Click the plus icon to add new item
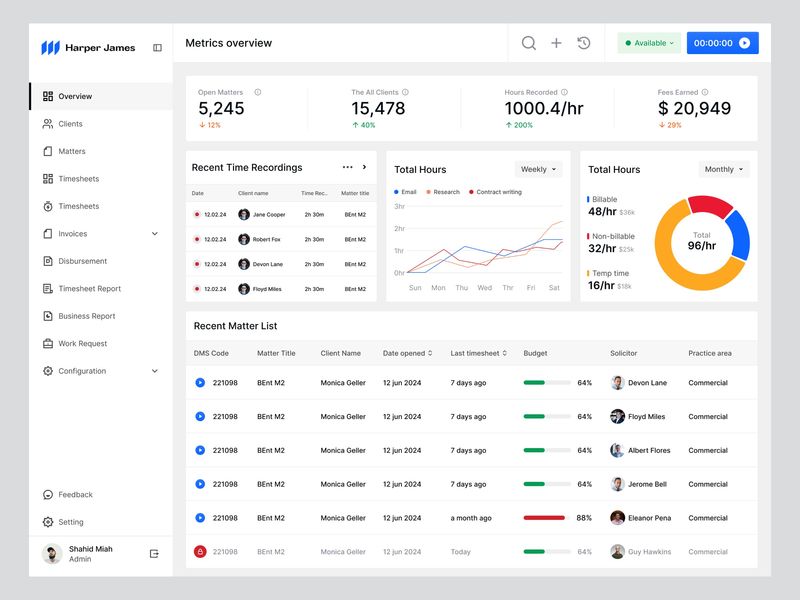 pos(557,42)
